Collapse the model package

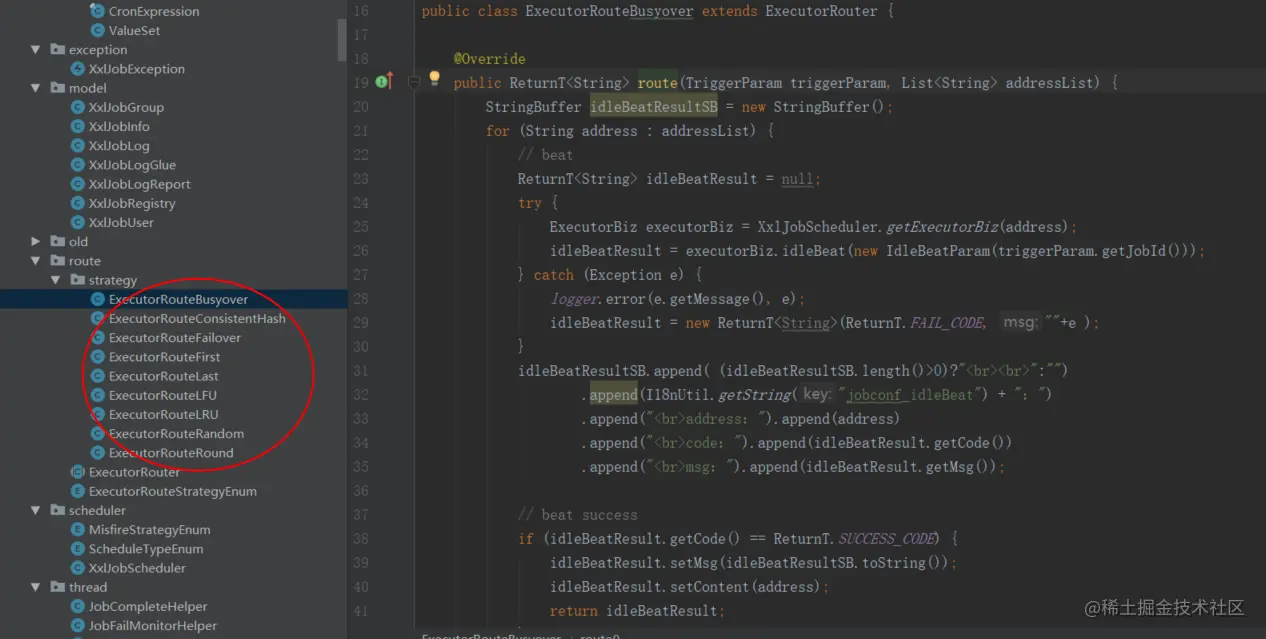click(x=36, y=88)
